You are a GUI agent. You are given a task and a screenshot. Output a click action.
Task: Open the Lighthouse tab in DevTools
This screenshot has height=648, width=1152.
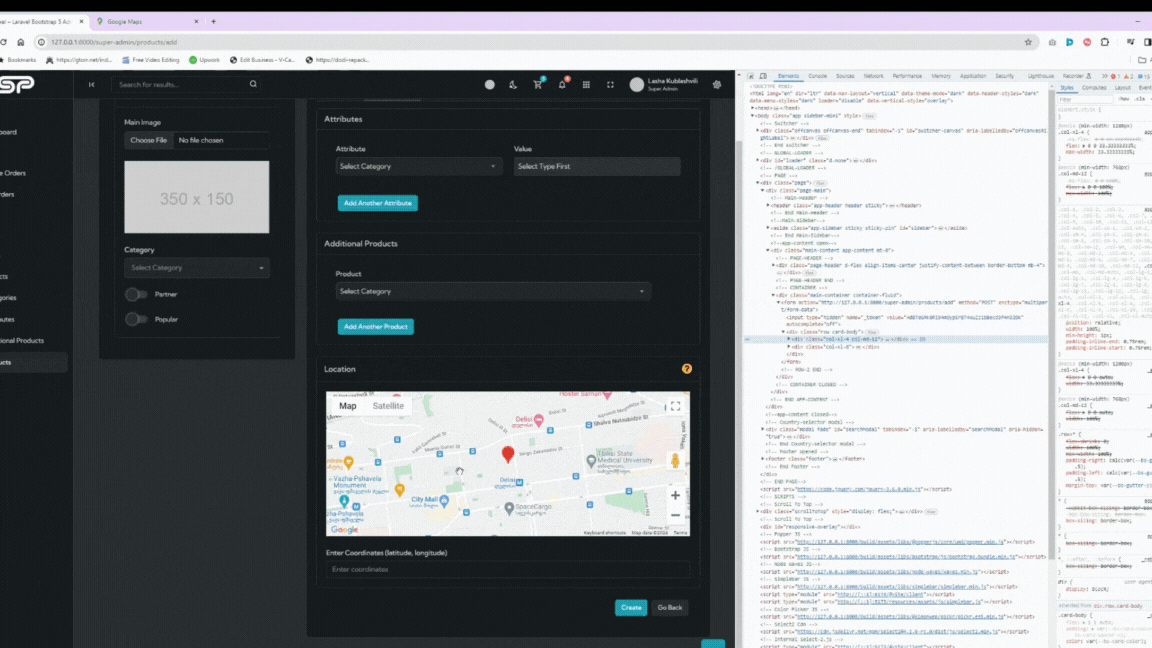[1040, 76]
